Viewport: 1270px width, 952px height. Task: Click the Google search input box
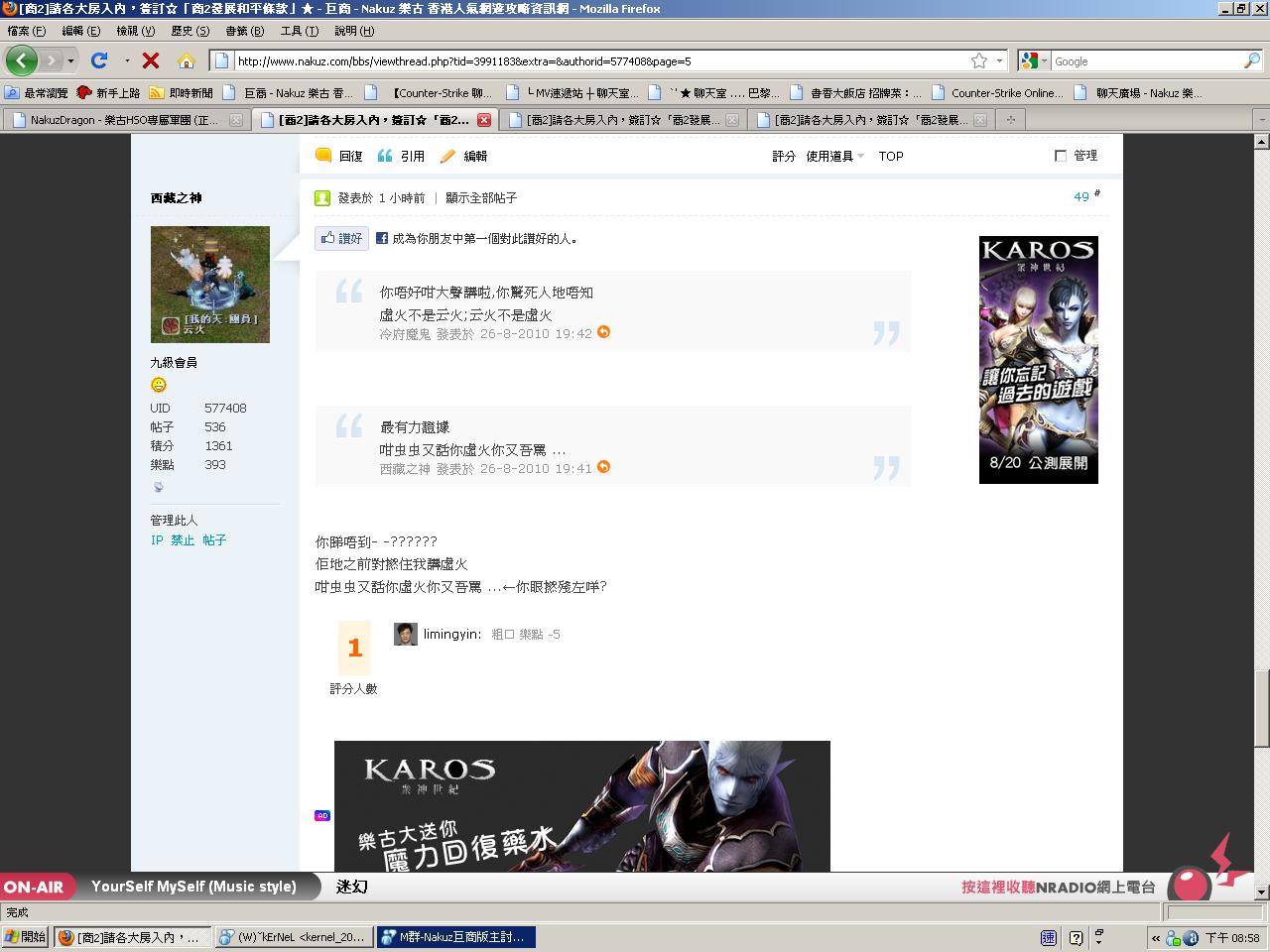pyautogui.click(x=1146, y=60)
